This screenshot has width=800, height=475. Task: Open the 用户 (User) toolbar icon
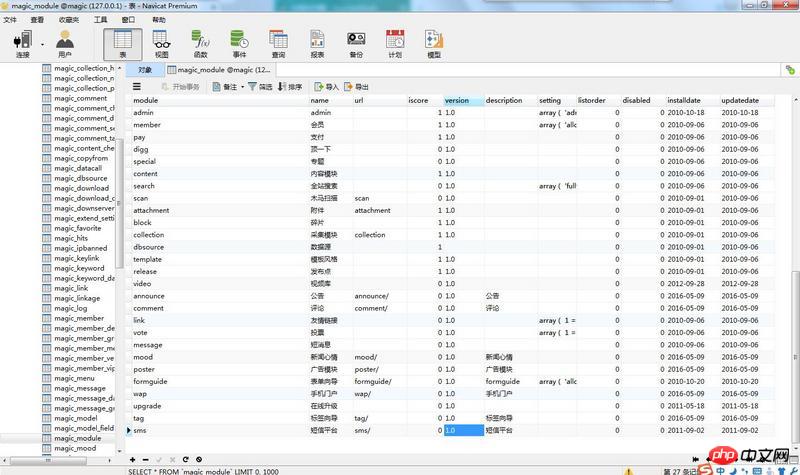pyautogui.click(x=65, y=44)
